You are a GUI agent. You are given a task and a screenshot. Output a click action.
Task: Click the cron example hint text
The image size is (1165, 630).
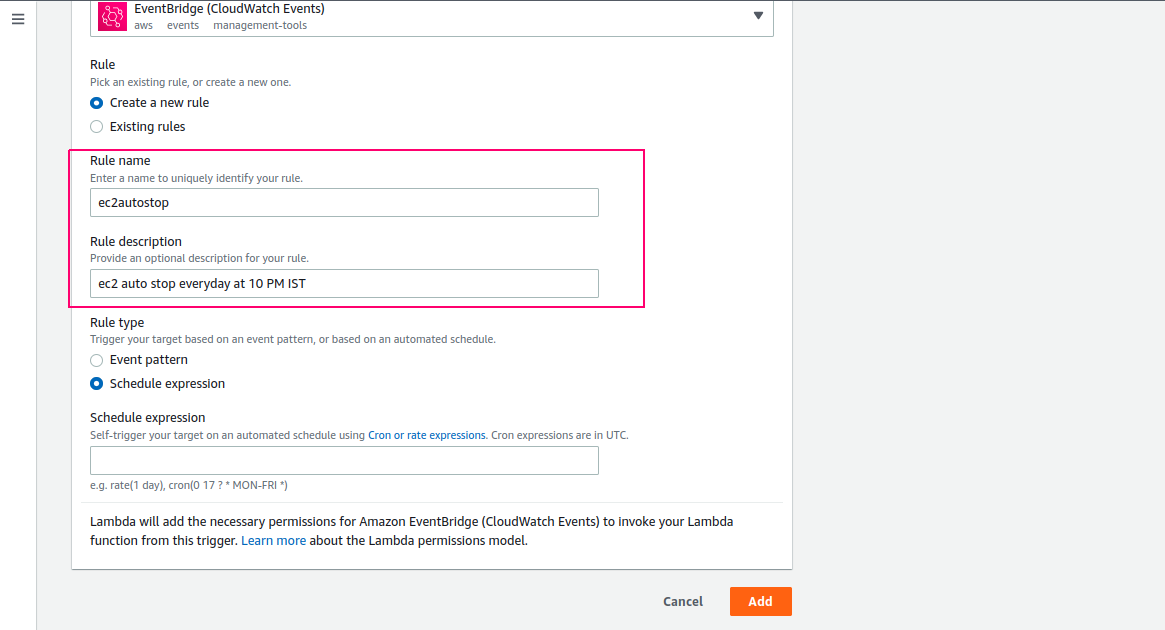189,485
